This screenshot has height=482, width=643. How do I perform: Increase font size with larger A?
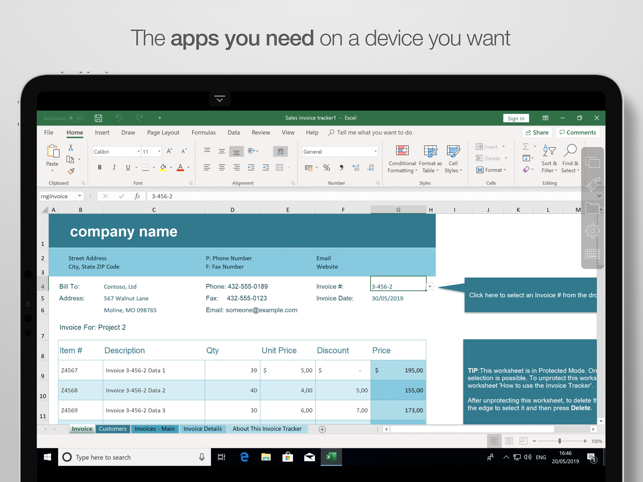click(x=169, y=151)
